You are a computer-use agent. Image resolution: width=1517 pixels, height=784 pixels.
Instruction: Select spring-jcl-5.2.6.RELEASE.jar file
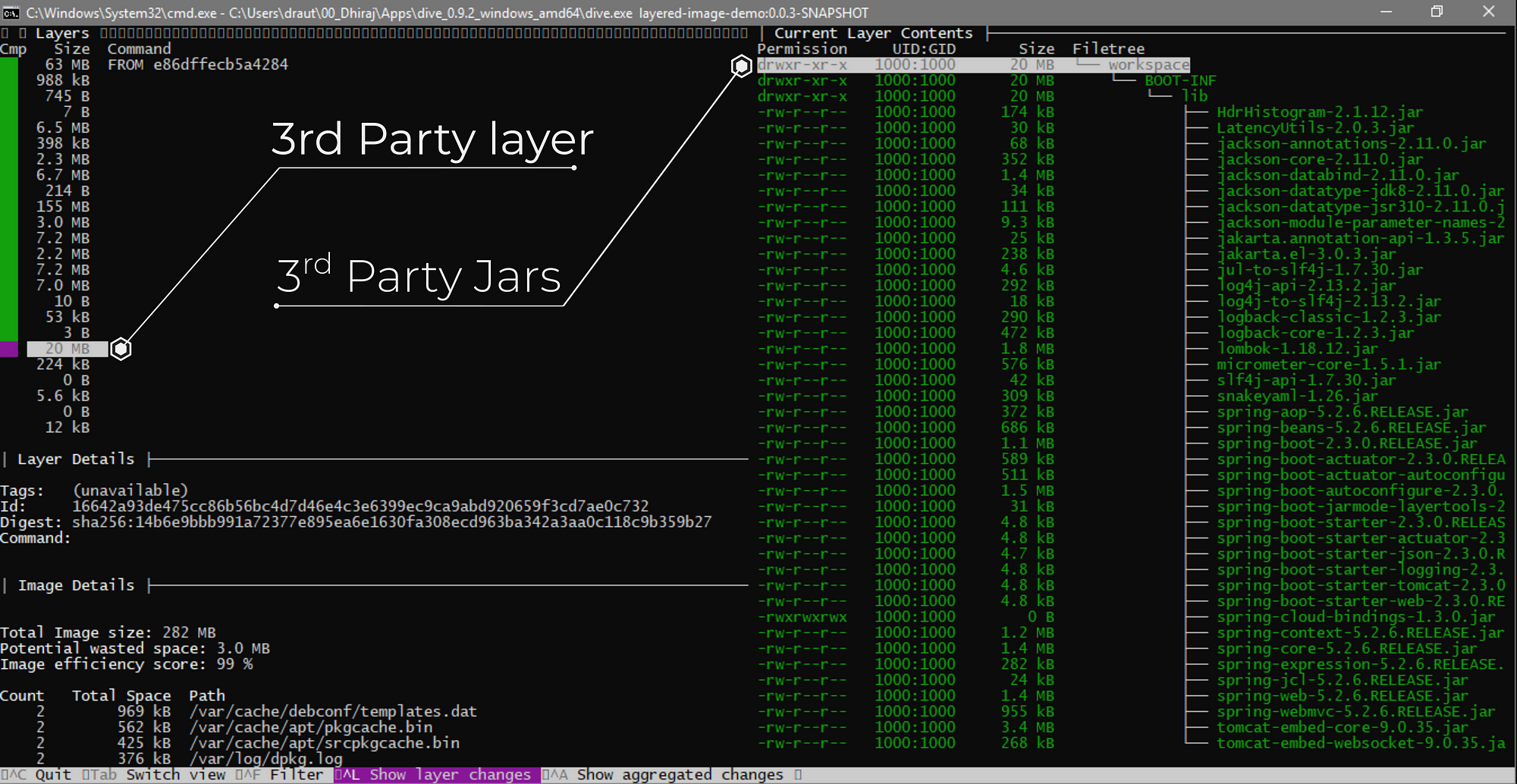(1343, 680)
